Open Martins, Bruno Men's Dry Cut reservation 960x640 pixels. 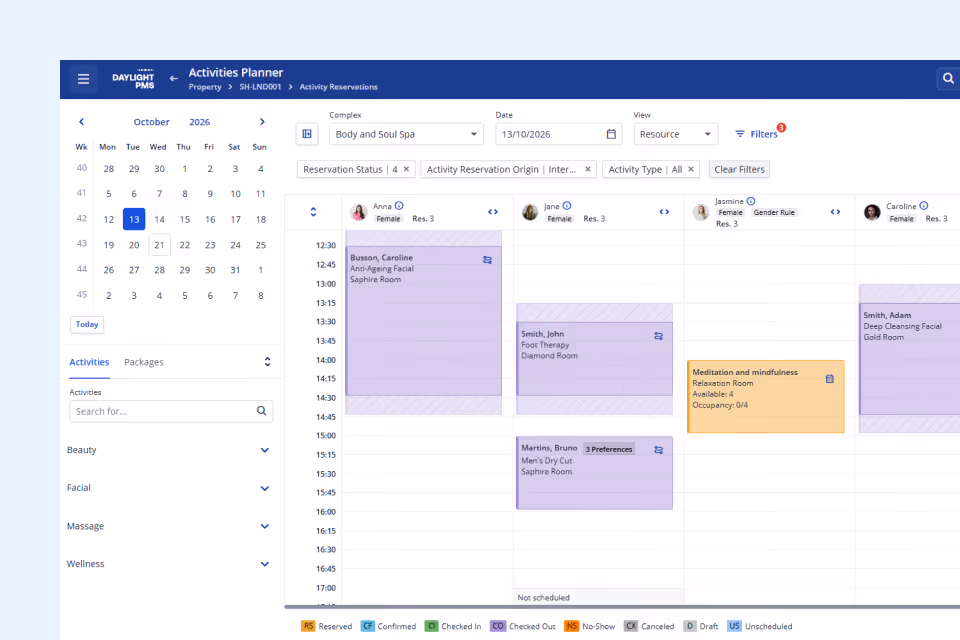(x=594, y=473)
